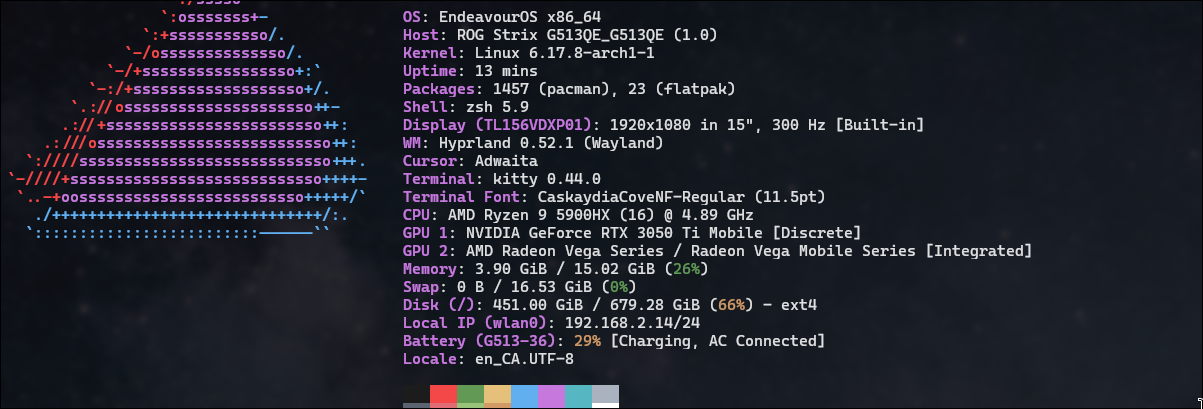Click the teal color swatch
The height and width of the screenshot is (409, 1203).
point(578,396)
